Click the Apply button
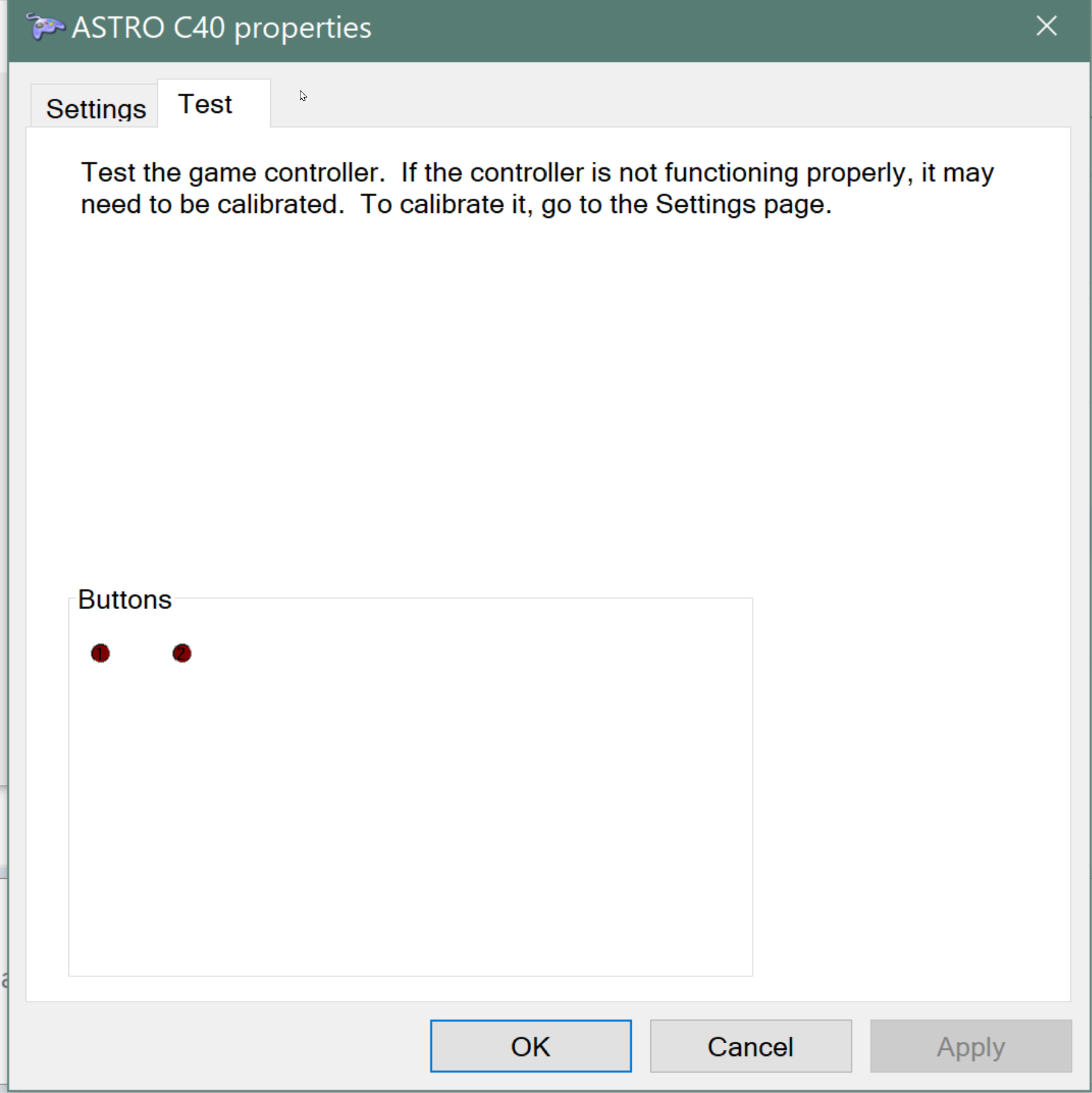Image resolution: width=1092 pixels, height=1093 pixels. click(x=971, y=1046)
